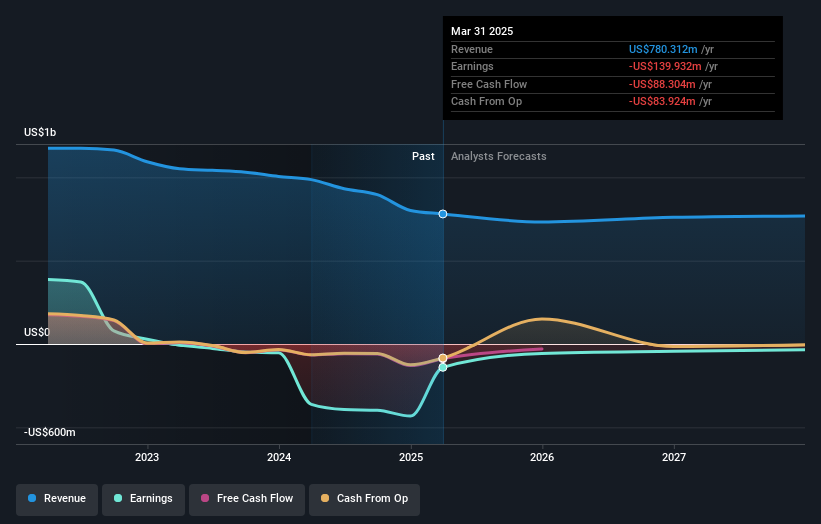This screenshot has width=821, height=524.
Task: Click the 2024 x-axis label
Action: pyautogui.click(x=279, y=457)
